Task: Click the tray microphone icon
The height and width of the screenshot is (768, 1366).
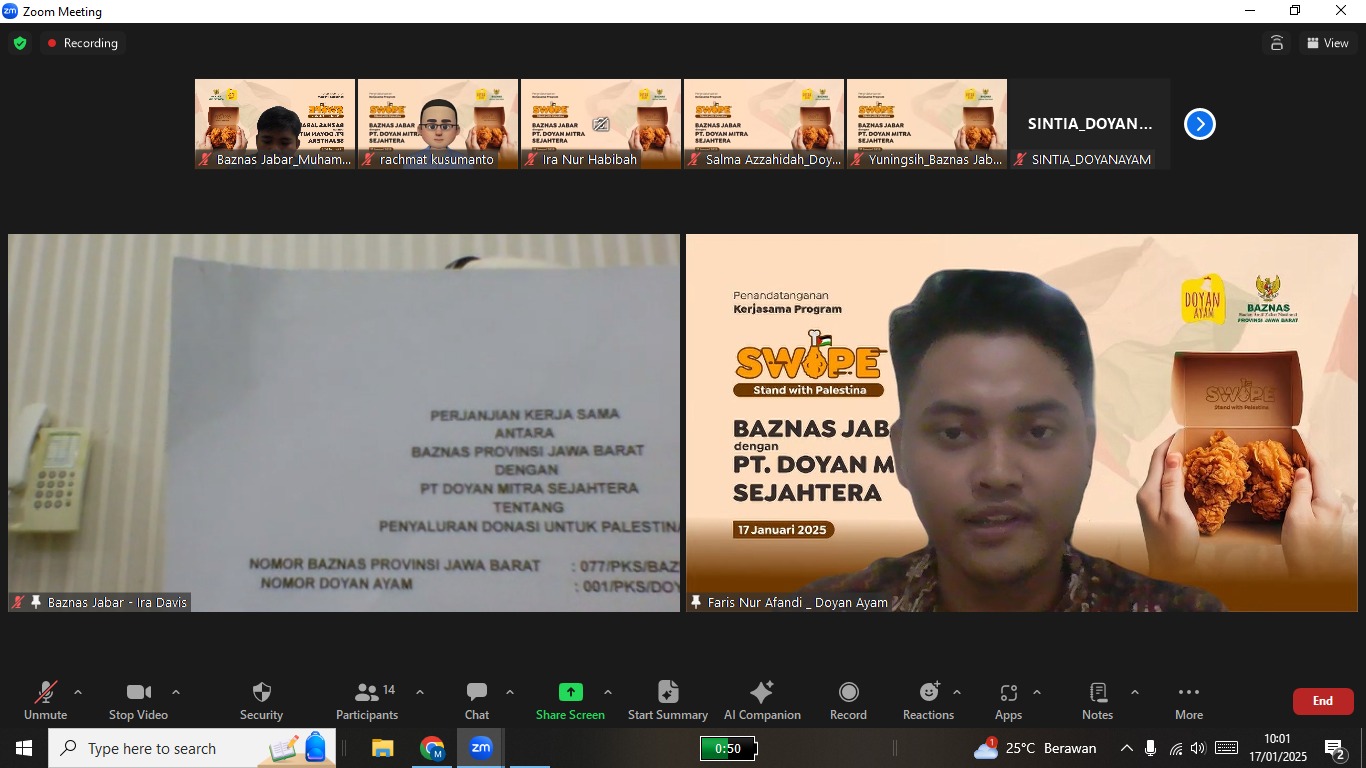Action: point(1151,748)
